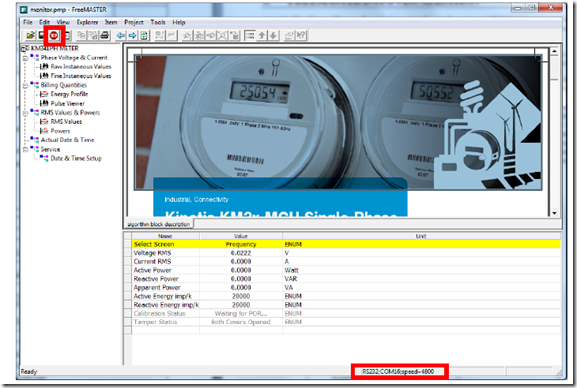Collapse the RMS Values & Powers node
Screen dimensions: 577x388
pyautogui.click(x=25, y=113)
